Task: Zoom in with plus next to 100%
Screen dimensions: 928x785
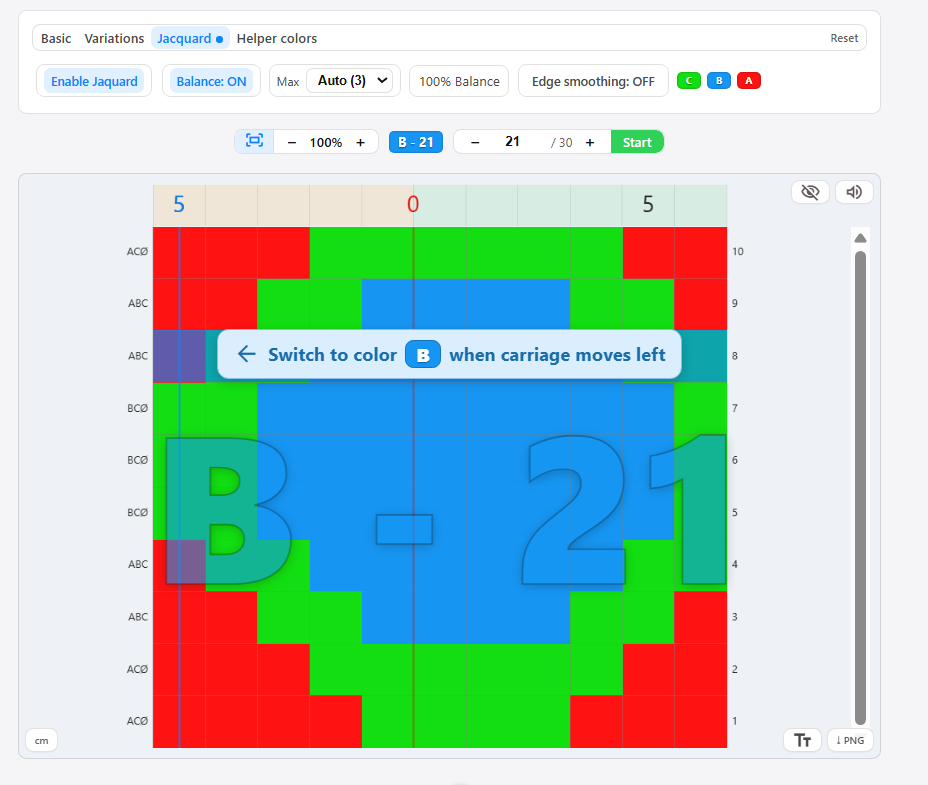Action: coord(360,142)
